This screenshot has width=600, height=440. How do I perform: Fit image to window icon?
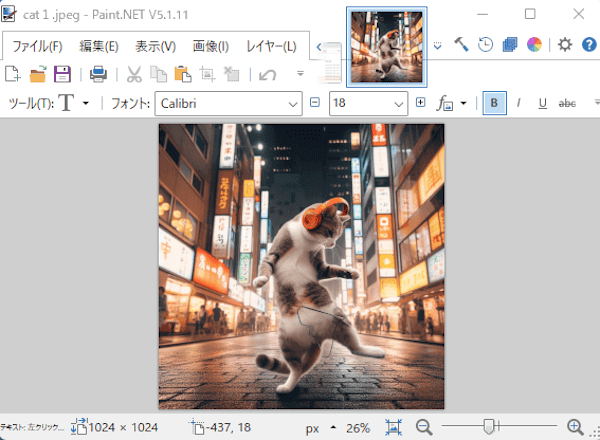pyautogui.click(x=393, y=427)
